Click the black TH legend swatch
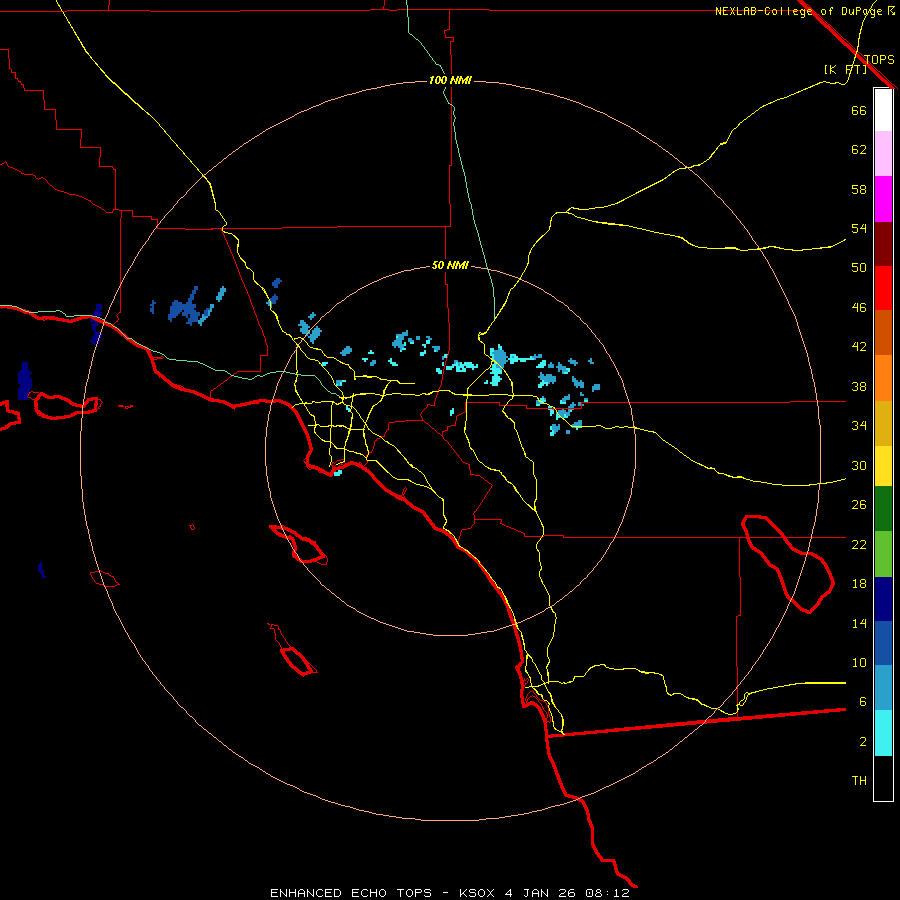 click(883, 778)
